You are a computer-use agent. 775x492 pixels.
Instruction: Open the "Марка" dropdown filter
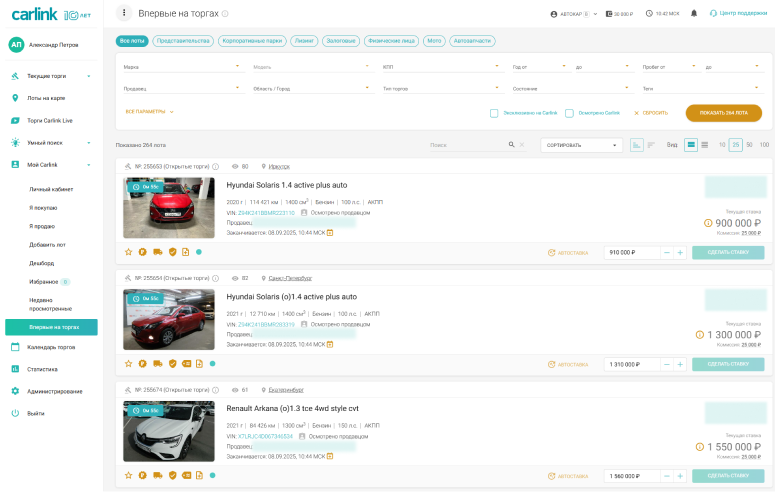tap(182, 67)
